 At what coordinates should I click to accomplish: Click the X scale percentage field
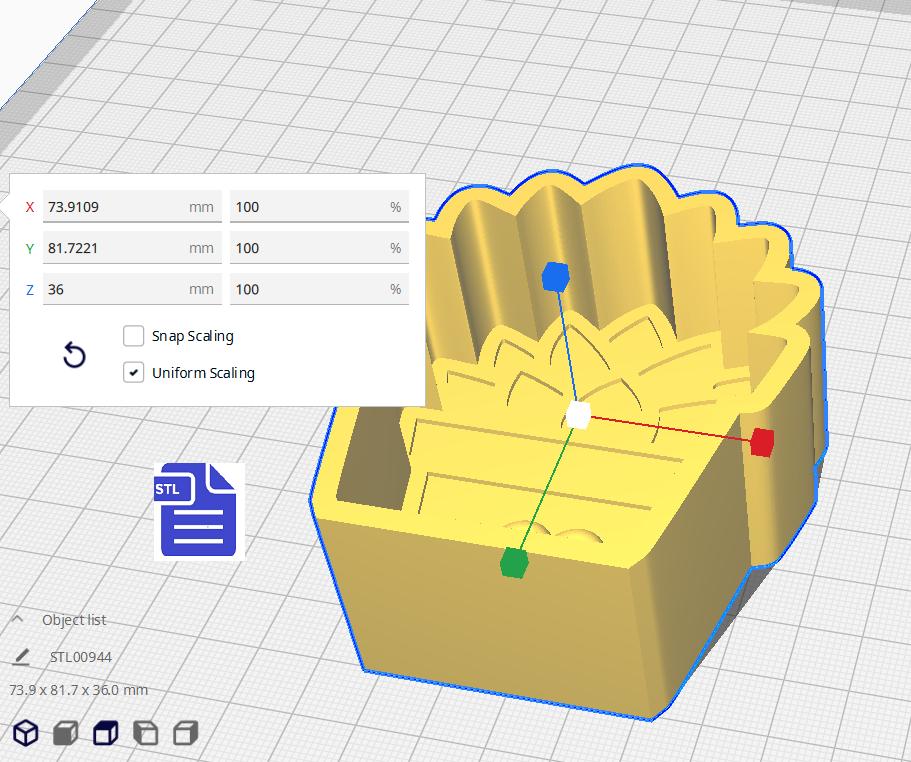pos(320,207)
